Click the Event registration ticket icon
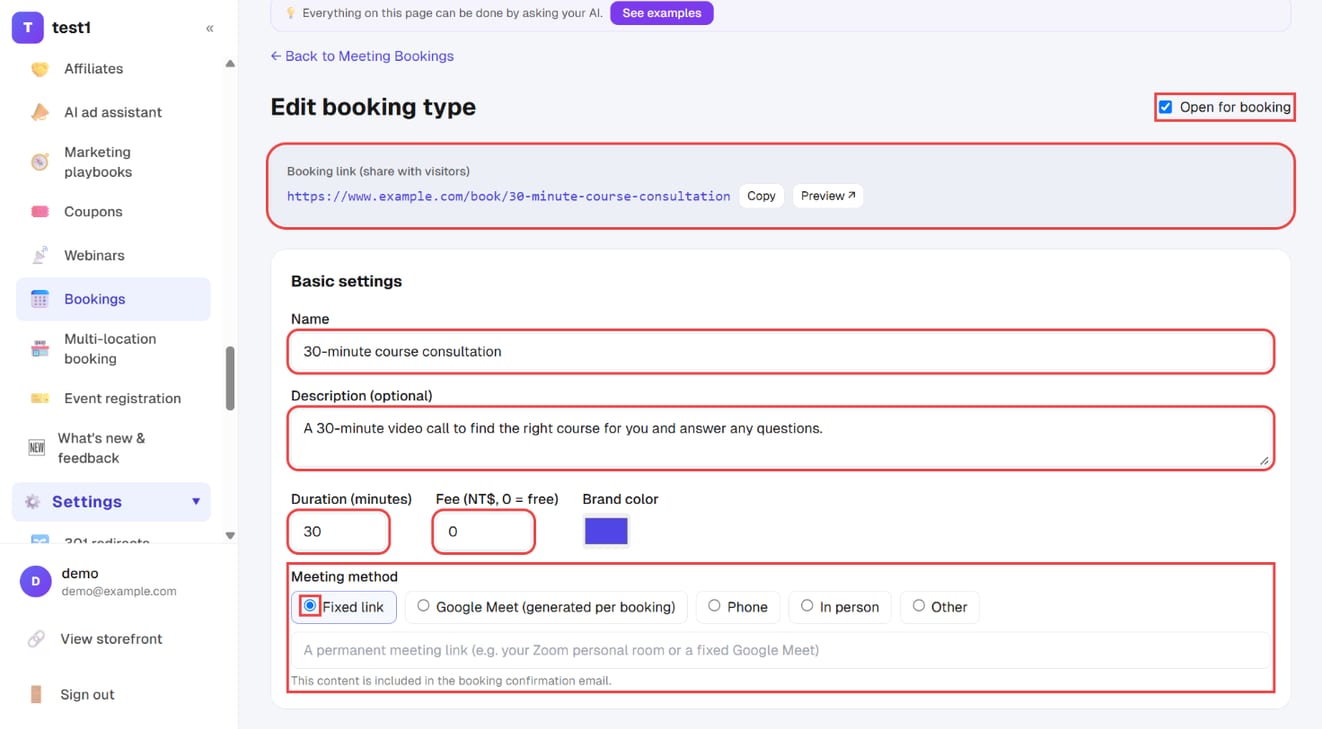Image resolution: width=1322 pixels, height=729 pixels. click(40, 398)
